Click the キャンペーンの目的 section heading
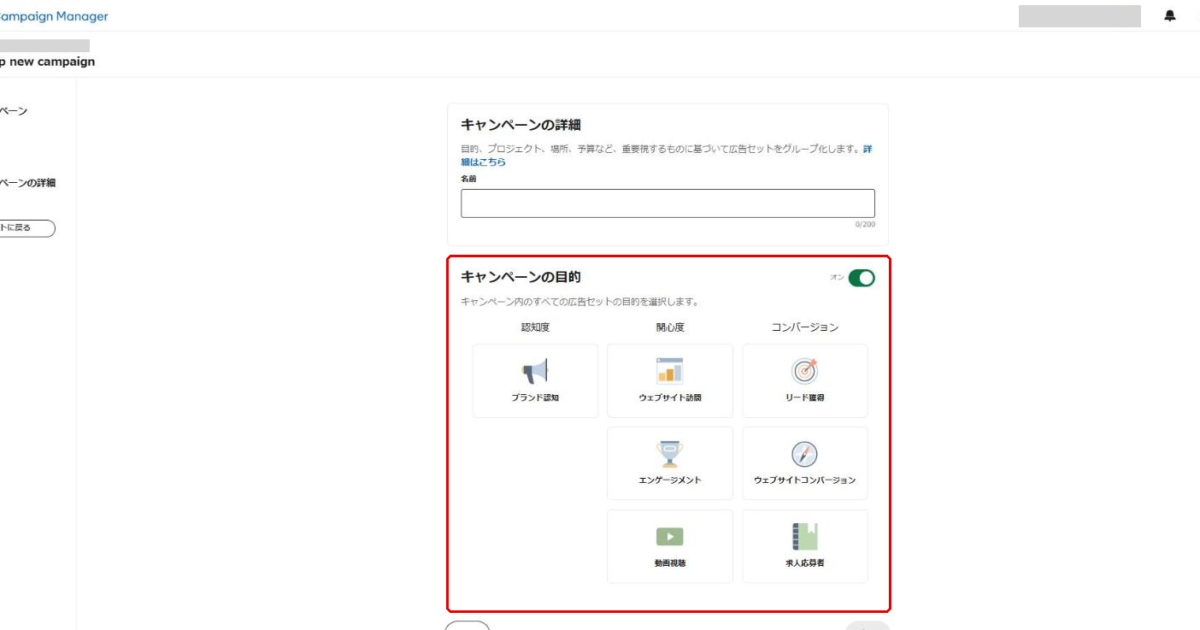 tap(520, 277)
